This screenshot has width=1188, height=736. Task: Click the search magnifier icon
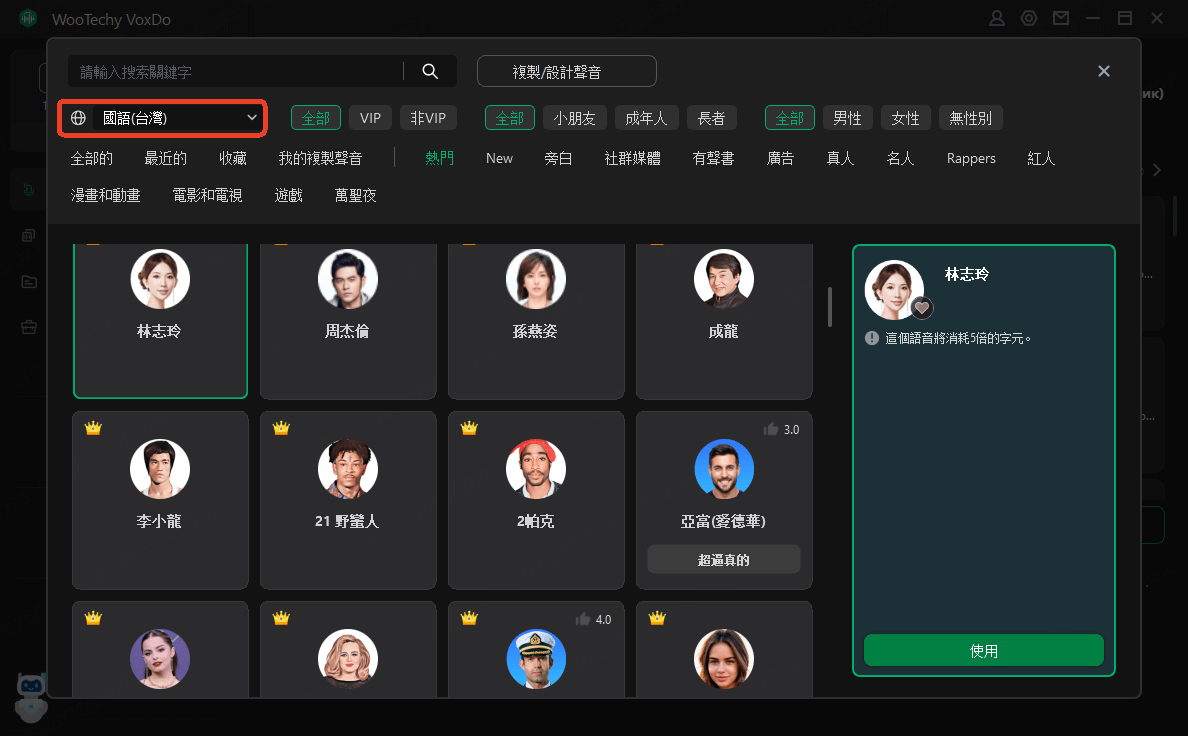point(430,71)
